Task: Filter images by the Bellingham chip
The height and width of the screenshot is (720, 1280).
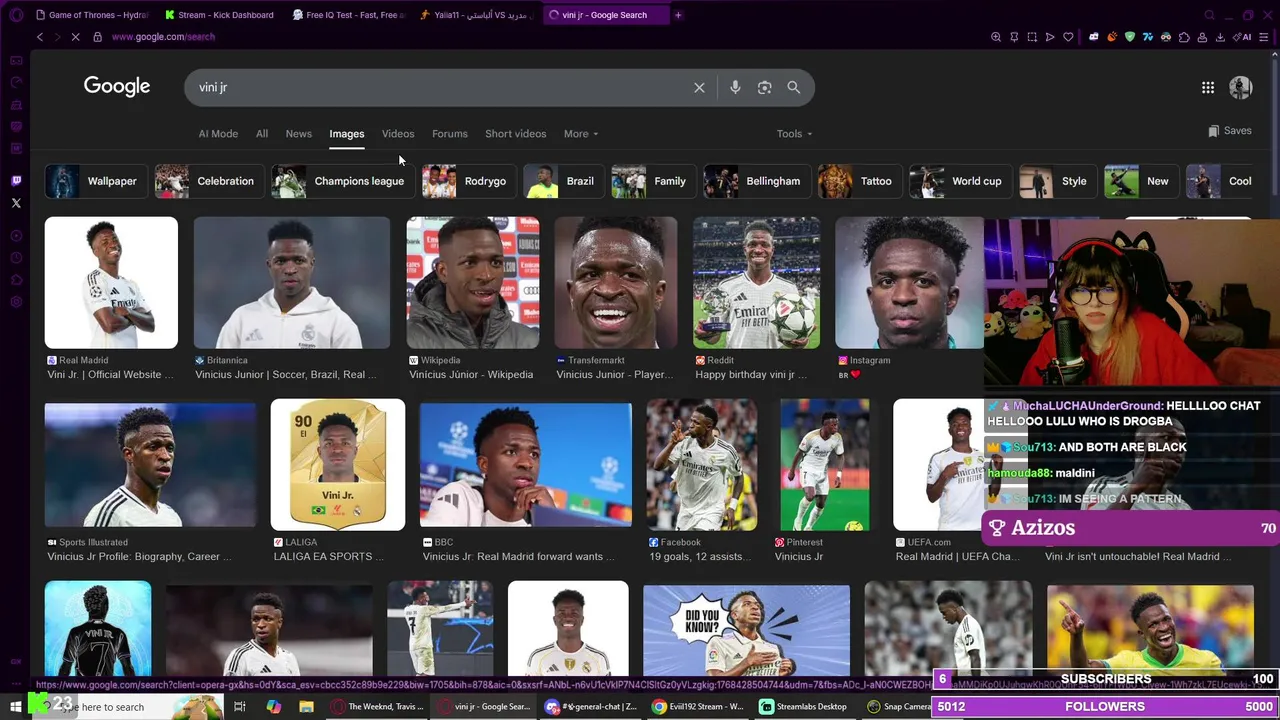Action: [756, 181]
